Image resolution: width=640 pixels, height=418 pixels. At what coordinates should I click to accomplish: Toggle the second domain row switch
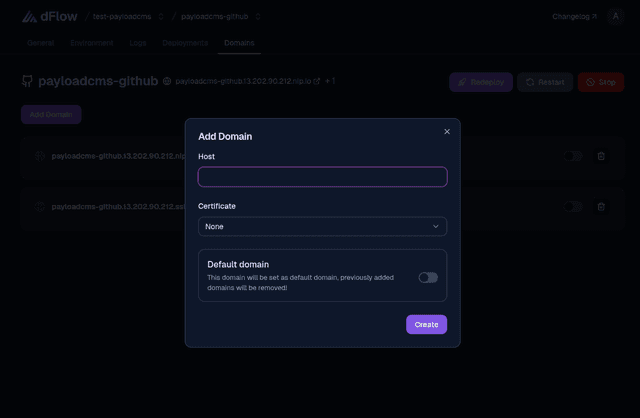[x=573, y=206]
